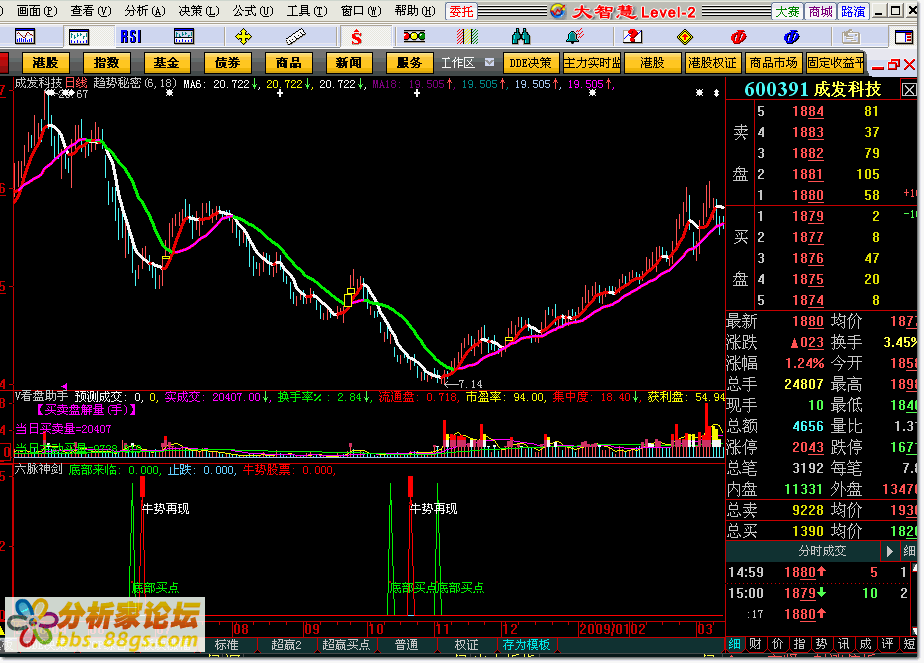This screenshot has height=663, width=924.
Task: Open the 公式(U) menu
Action: click(253, 11)
